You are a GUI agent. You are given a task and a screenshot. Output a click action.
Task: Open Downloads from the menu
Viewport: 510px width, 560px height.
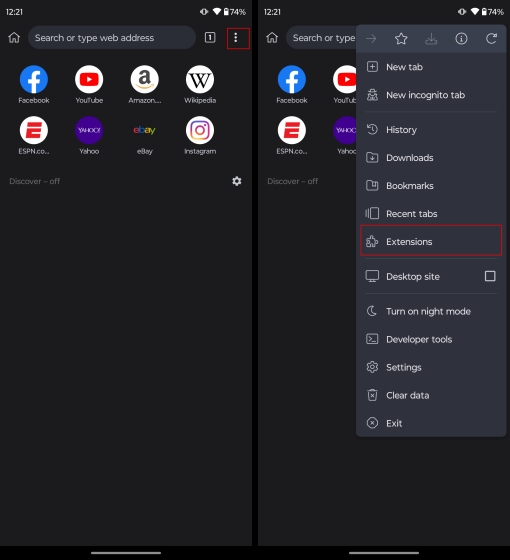(x=431, y=158)
